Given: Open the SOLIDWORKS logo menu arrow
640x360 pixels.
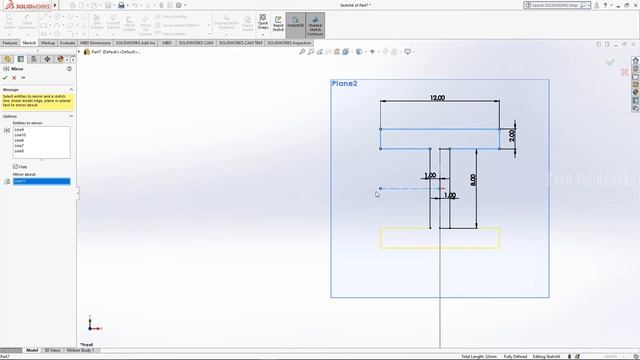Looking at the screenshot, I should (x=55, y=5).
